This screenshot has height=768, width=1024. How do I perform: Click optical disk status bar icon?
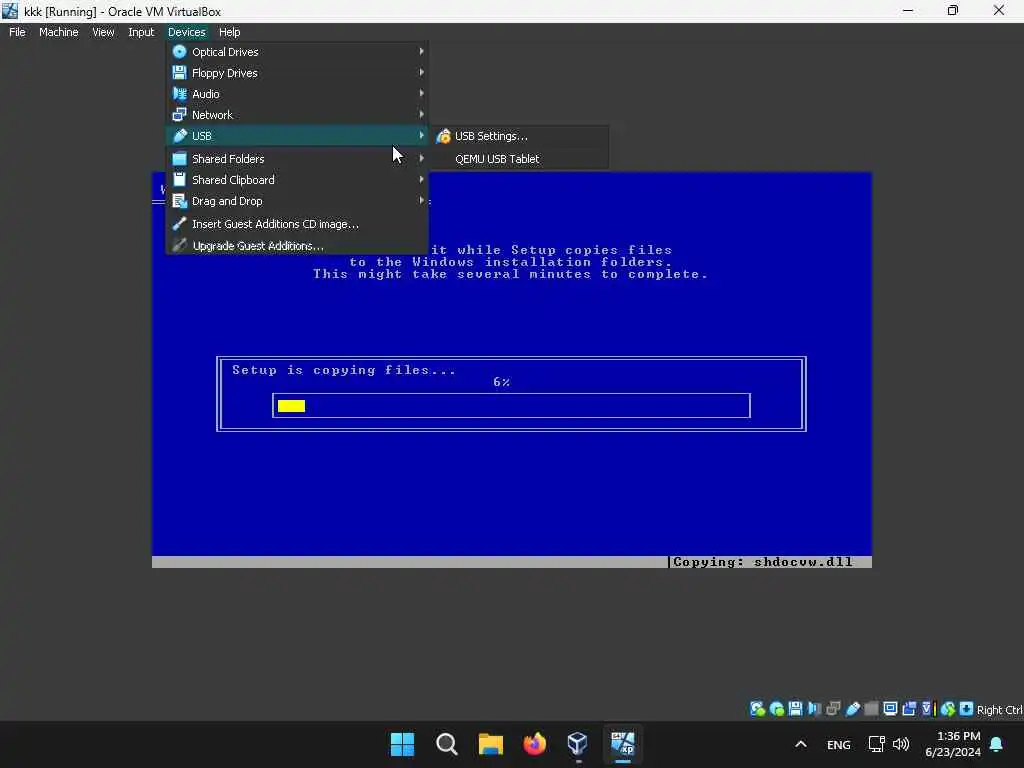pos(776,709)
